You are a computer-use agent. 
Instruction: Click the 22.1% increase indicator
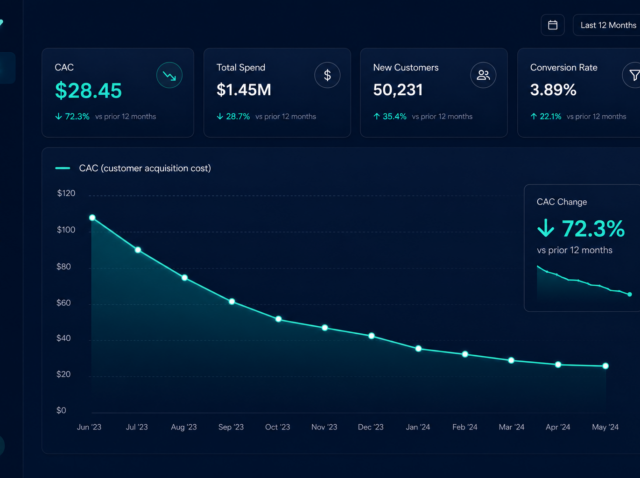tap(546, 116)
